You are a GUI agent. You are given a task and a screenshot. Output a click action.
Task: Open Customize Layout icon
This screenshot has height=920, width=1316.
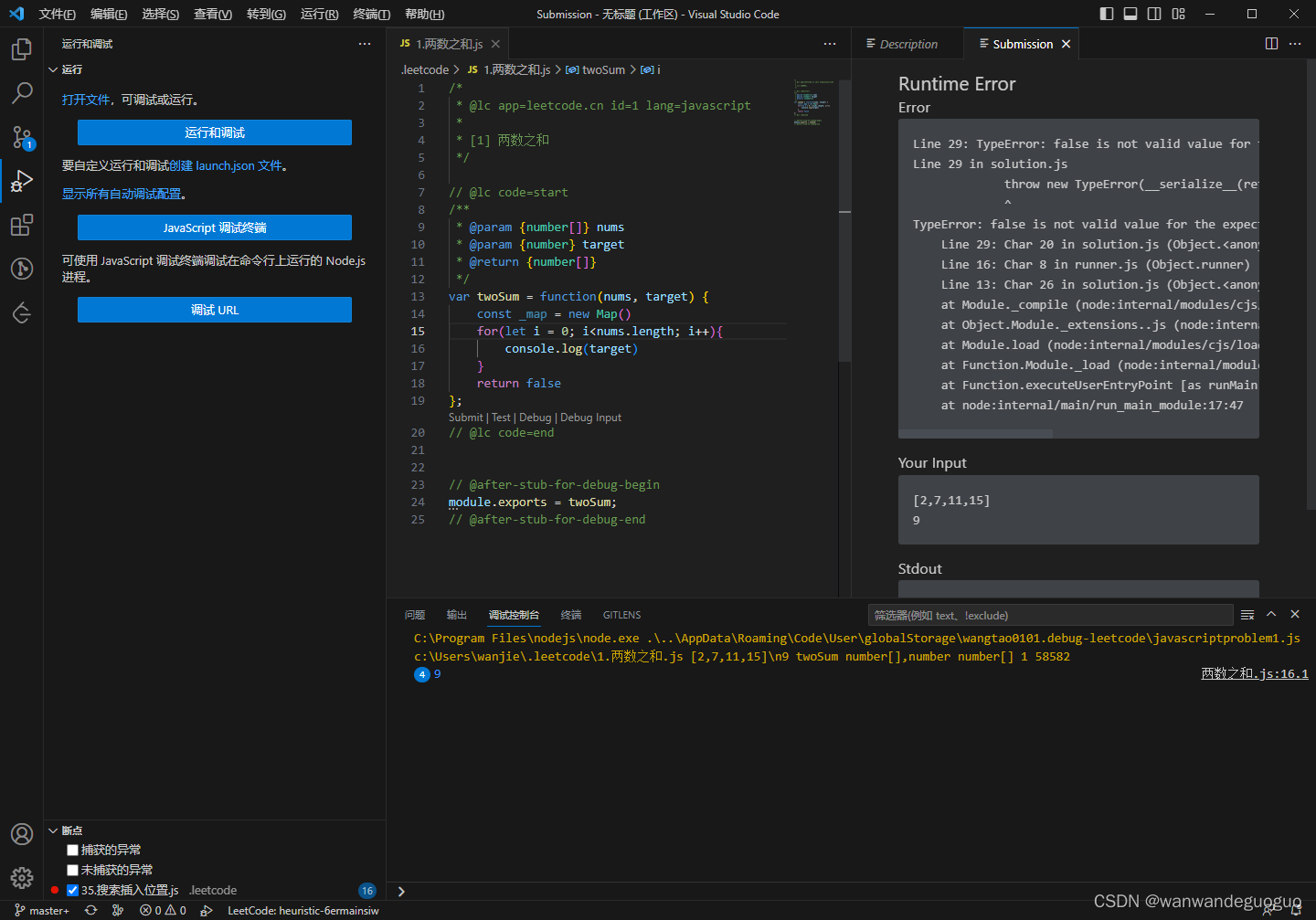[1178, 14]
